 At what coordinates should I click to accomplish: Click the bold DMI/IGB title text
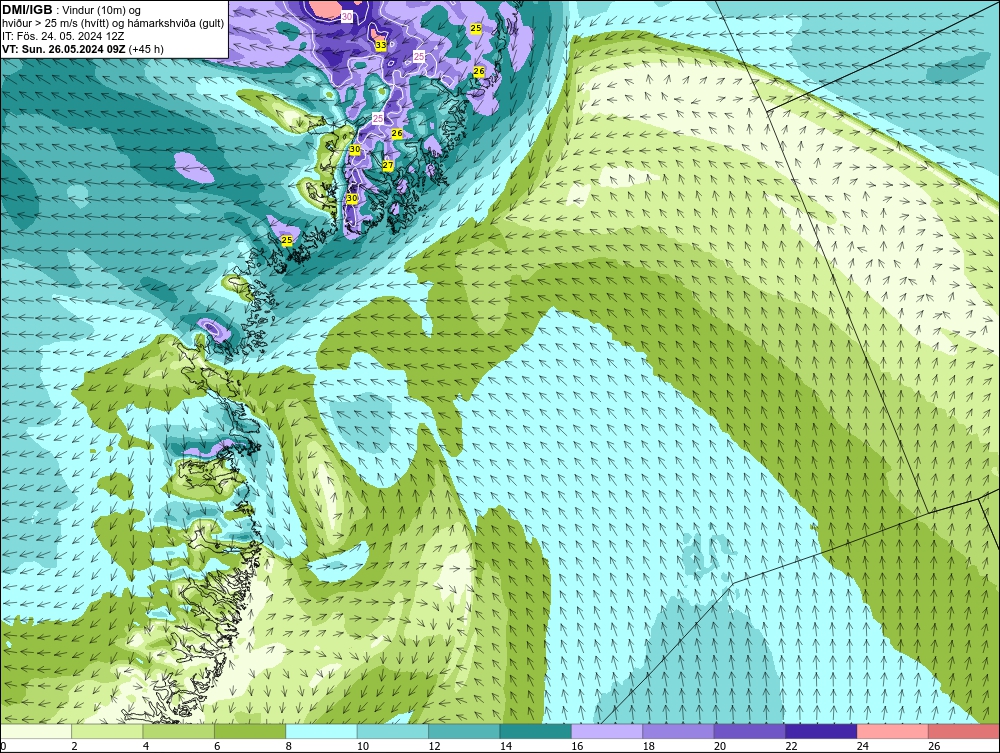coord(27,10)
